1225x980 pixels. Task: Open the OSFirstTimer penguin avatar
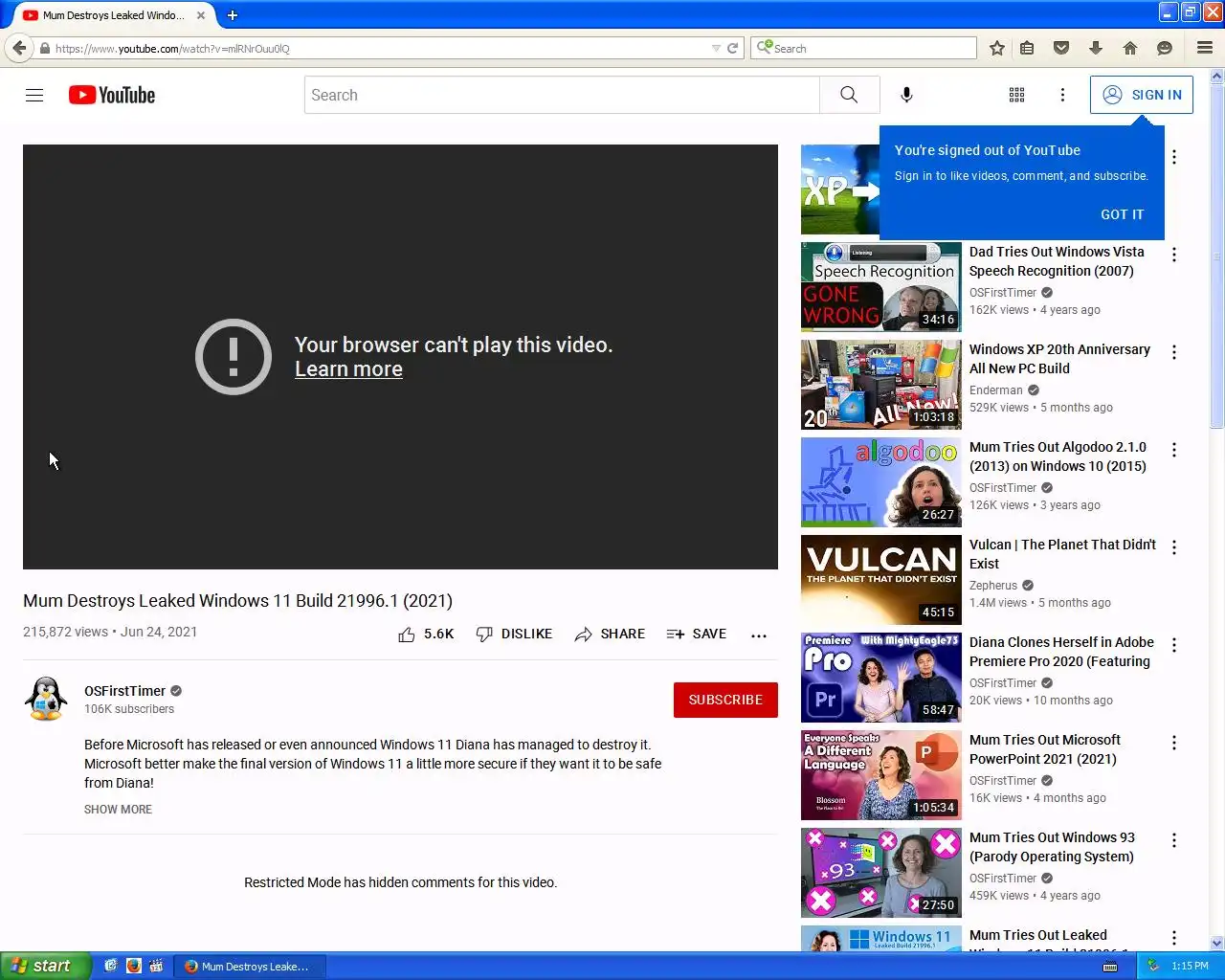(46, 699)
